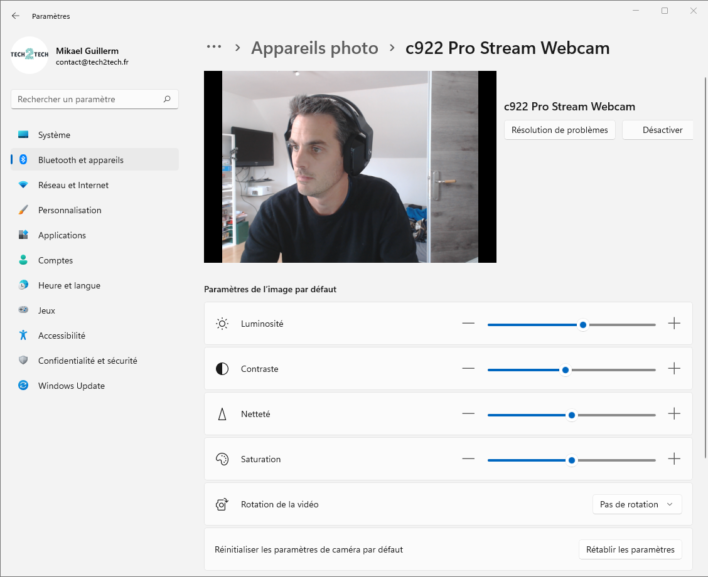This screenshot has height=577, width=708.
Task: Expand the breadcrumb ellipsis menu
Action: (213, 48)
